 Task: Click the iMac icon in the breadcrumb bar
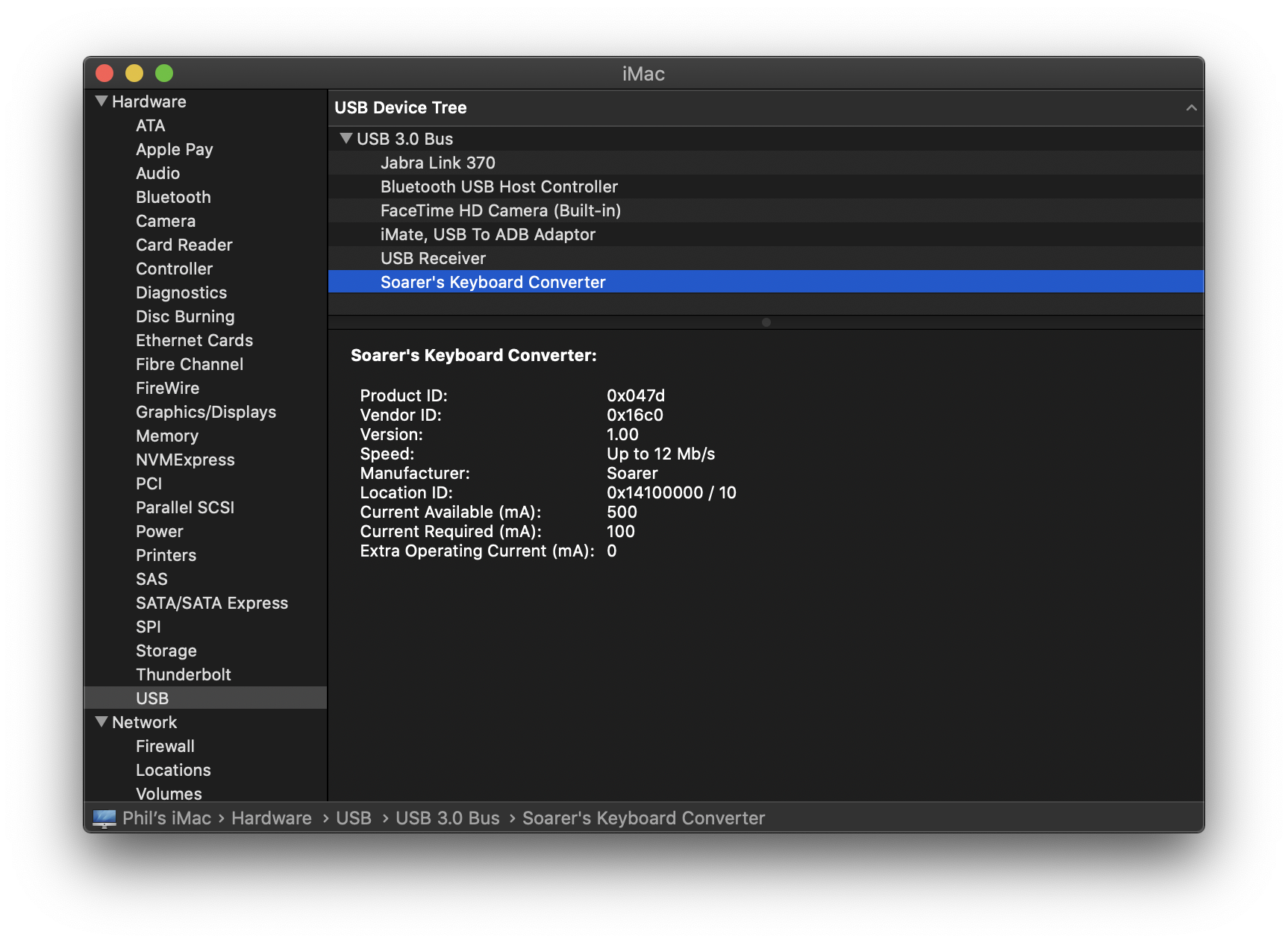(104, 818)
